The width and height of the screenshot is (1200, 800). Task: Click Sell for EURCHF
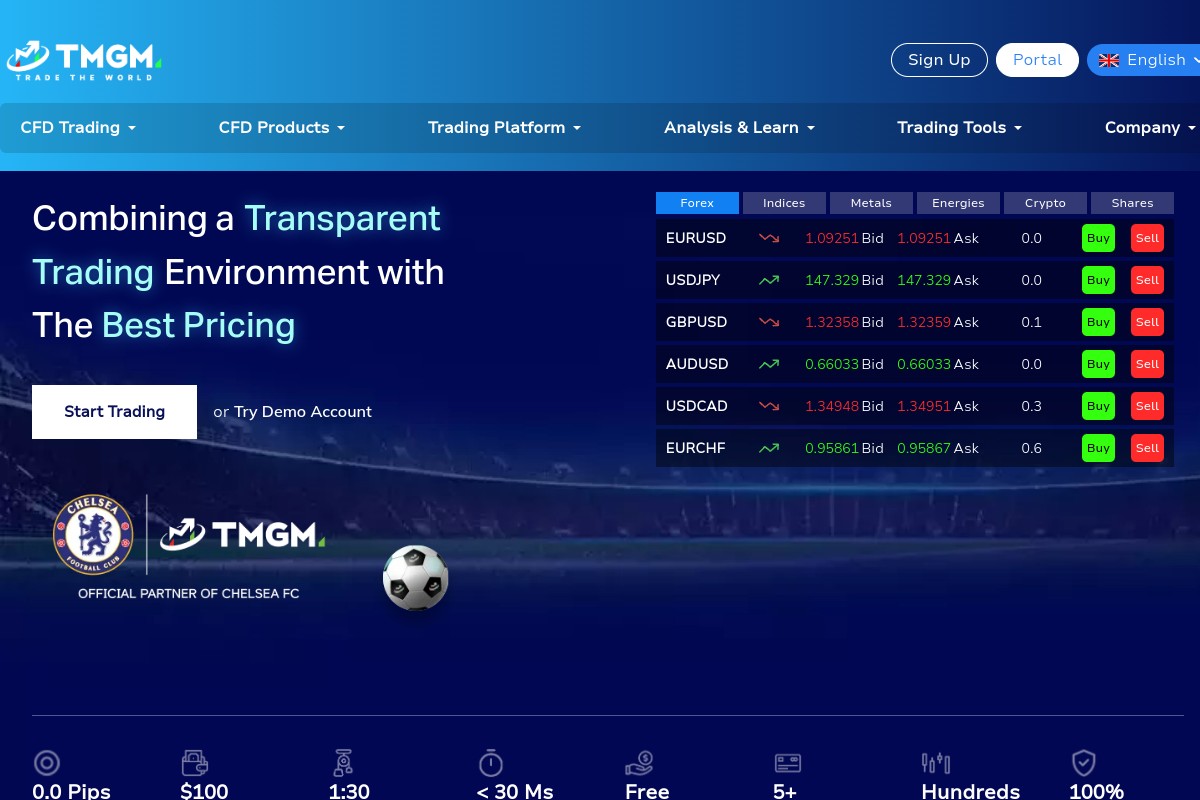point(1148,448)
